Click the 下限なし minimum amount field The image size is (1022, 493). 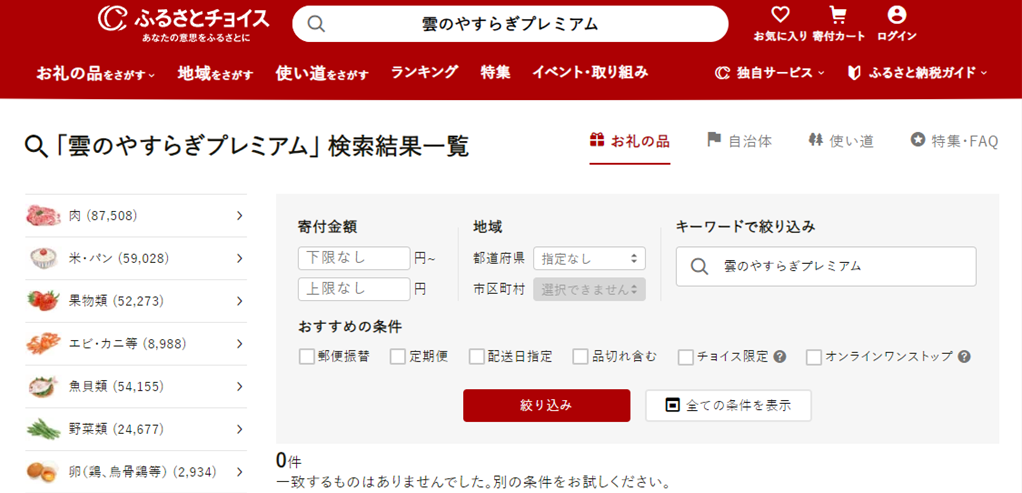coord(355,258)
